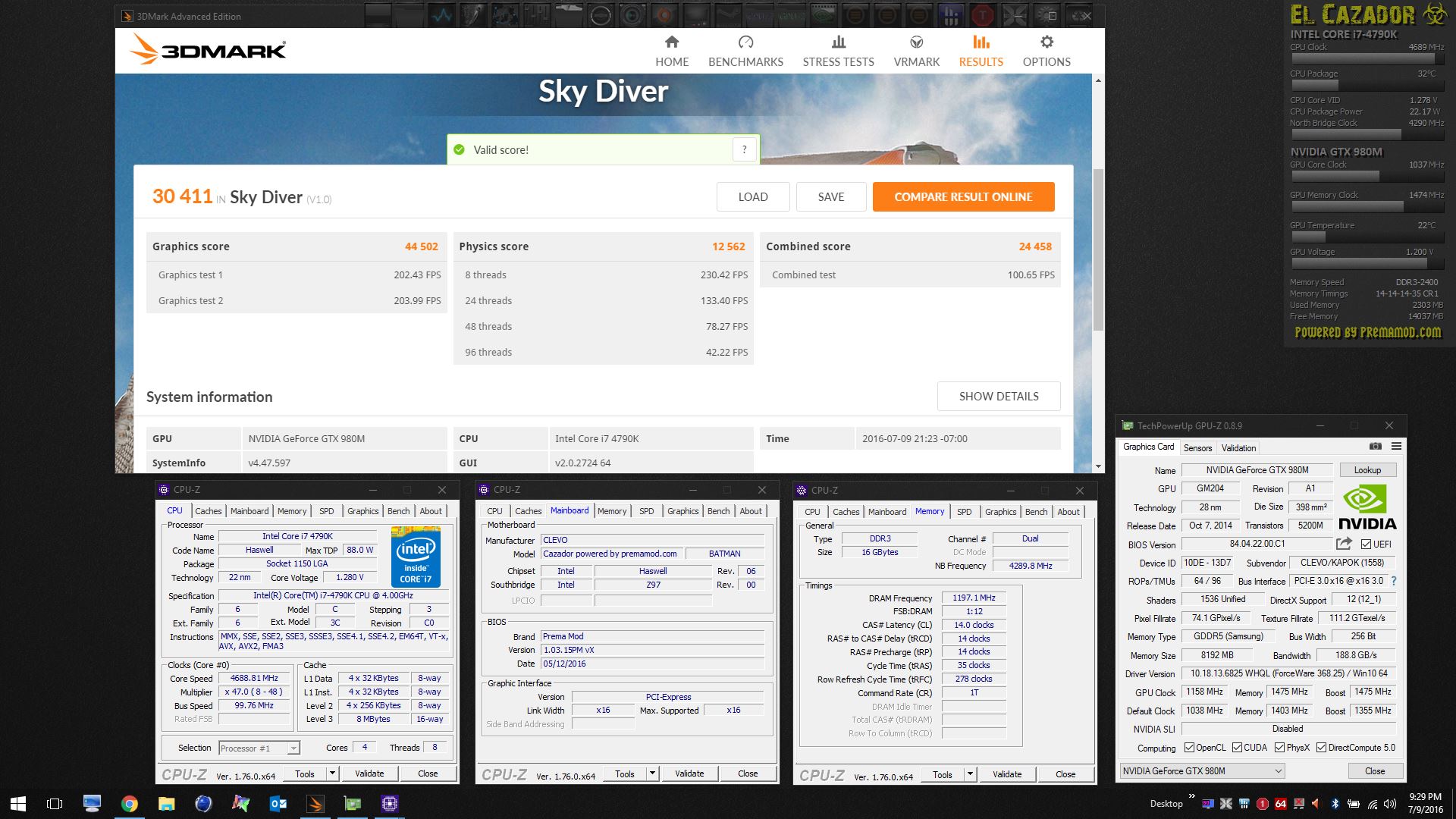The height and width of the screenshot is (819, 1456).
Task: Open Caches tab in first CPU-Z window
Action: (208, 511)
